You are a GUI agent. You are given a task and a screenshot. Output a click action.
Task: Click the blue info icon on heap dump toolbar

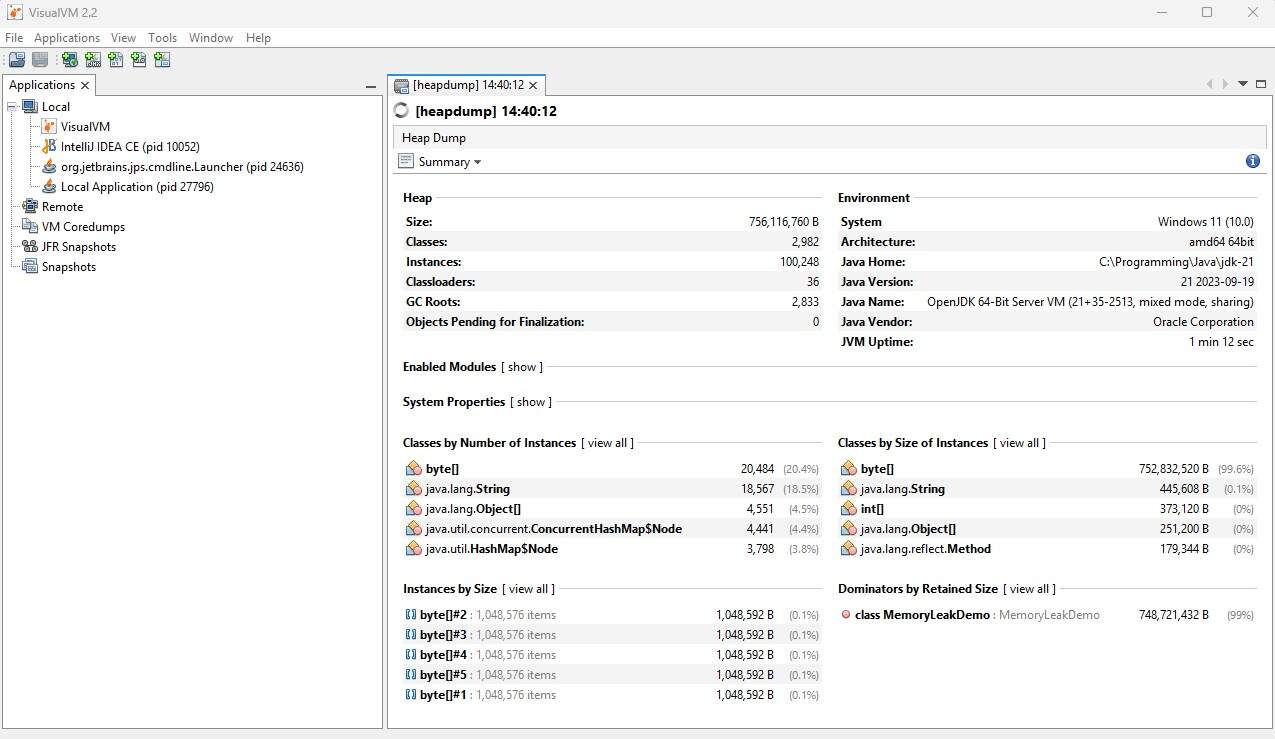click(1252, 161)
